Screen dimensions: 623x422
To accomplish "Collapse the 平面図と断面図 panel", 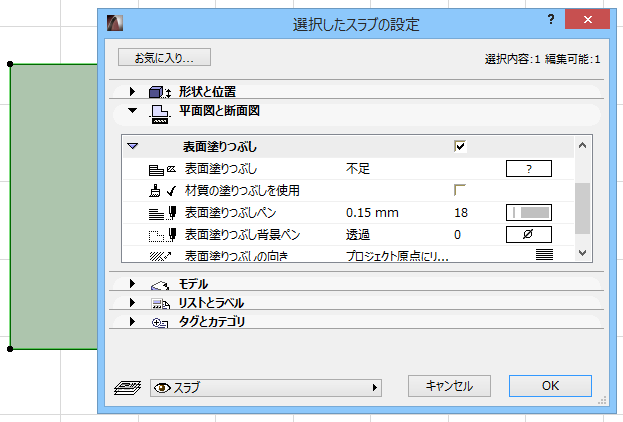I will coord(132,111).
